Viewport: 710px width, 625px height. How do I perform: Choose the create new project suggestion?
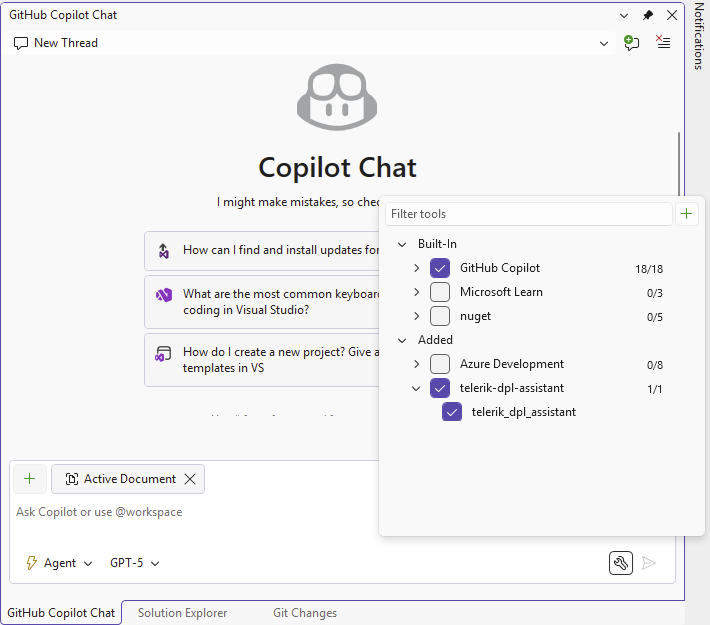262,360
